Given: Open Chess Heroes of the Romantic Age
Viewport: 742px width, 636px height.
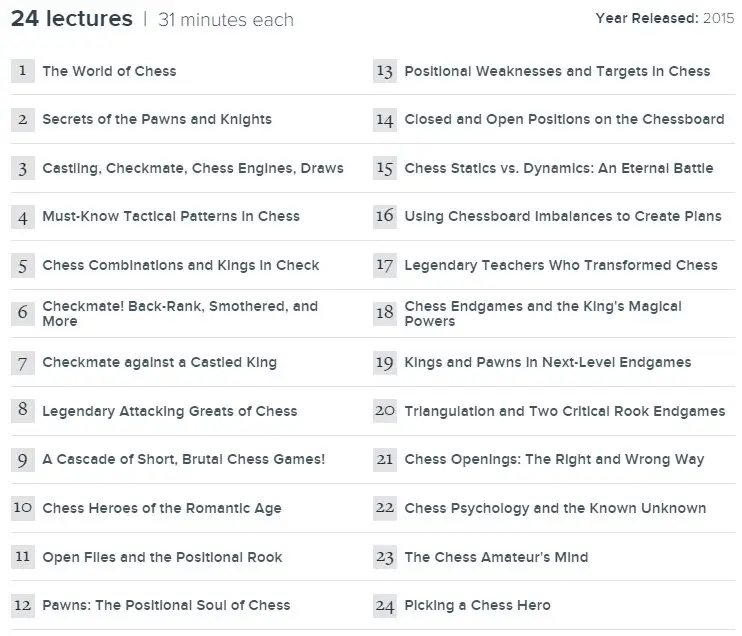Looking at the screenshot, I should click(162, 508).
